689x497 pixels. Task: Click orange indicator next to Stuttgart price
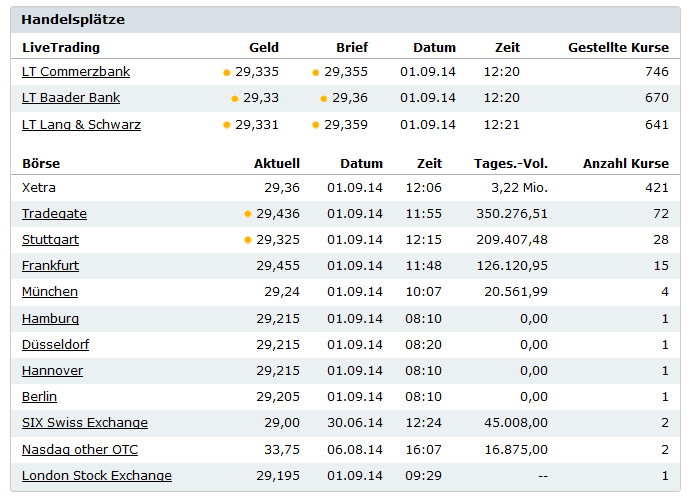248,240
